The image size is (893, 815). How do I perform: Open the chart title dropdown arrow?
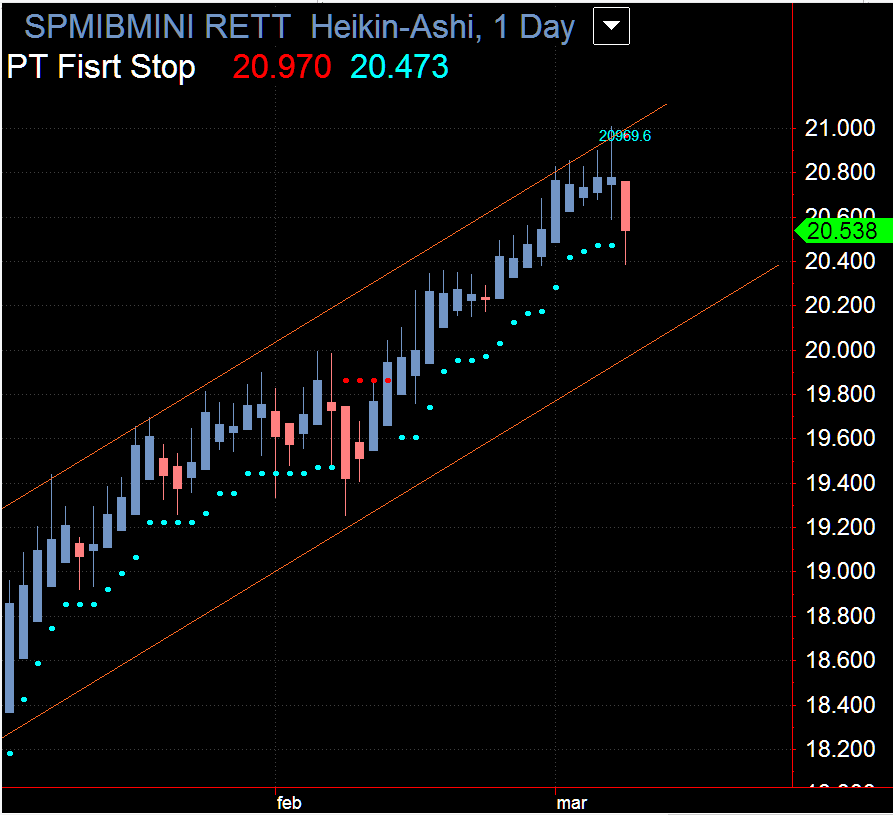(611, 26)
